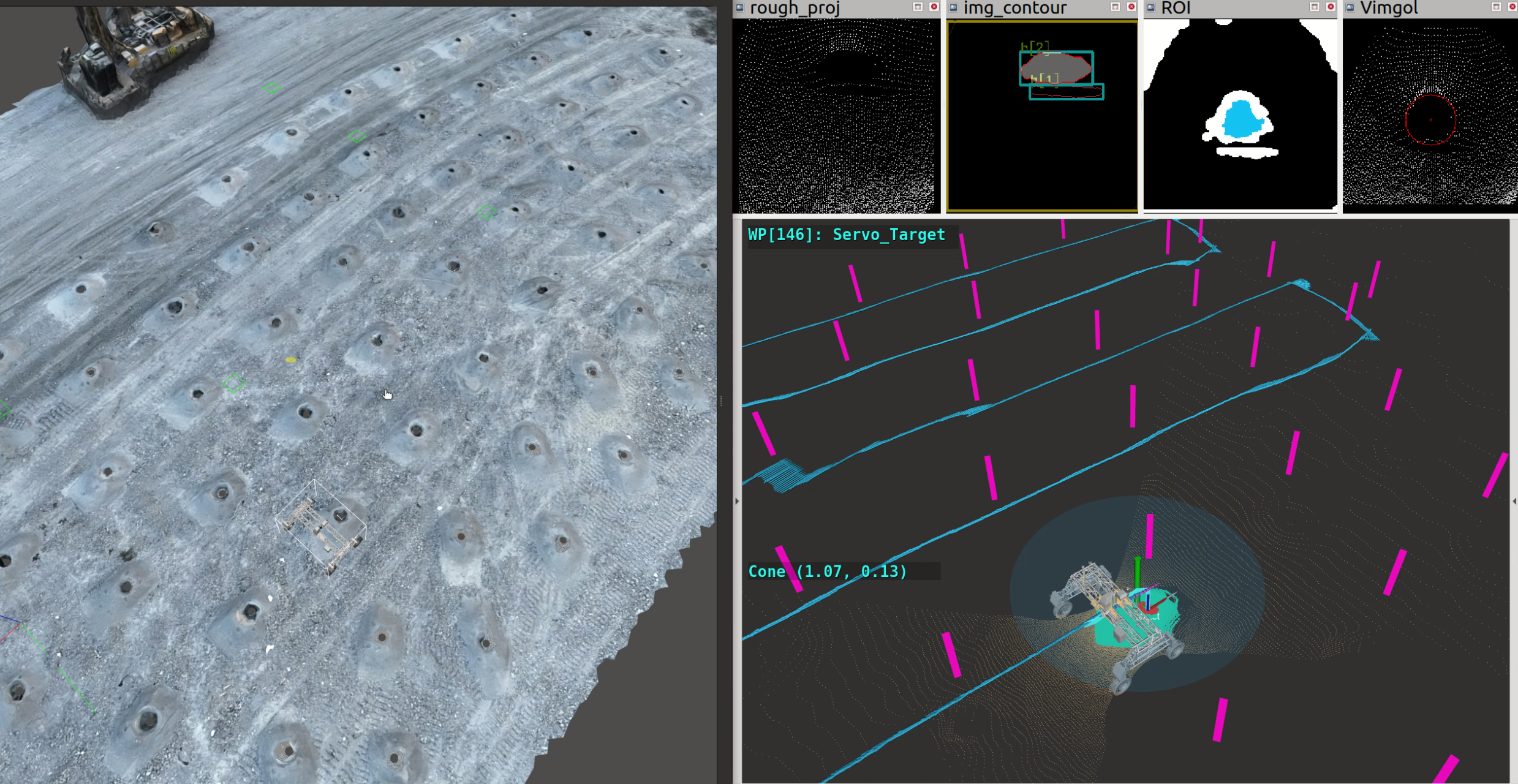Click the WP[146]: Servo_Target label
This screenshot has height=784, width=1518.
point(847,235)
